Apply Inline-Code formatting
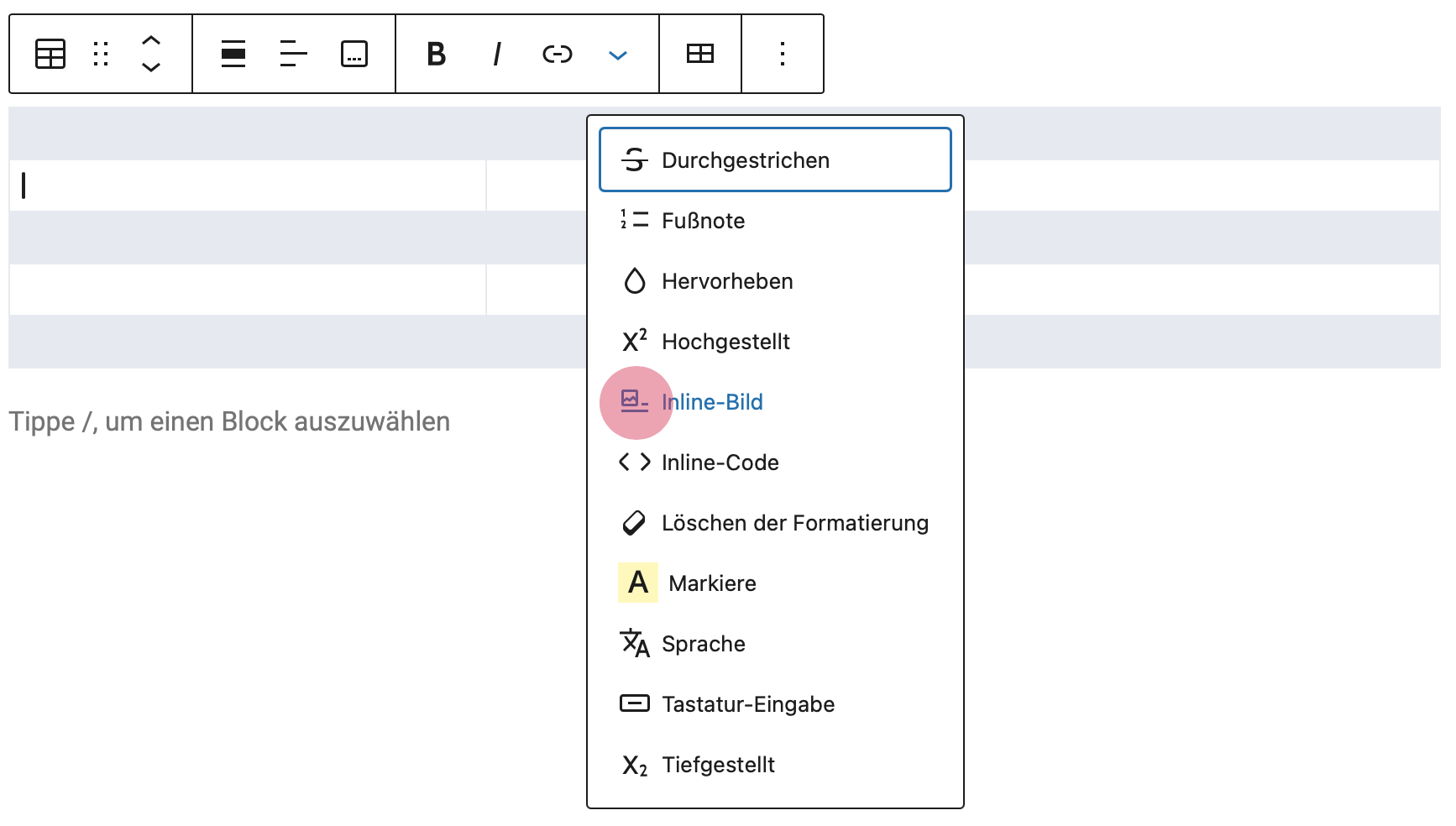Image resolution: width=1456 pixels, height=826 pixels. (775, 463)
